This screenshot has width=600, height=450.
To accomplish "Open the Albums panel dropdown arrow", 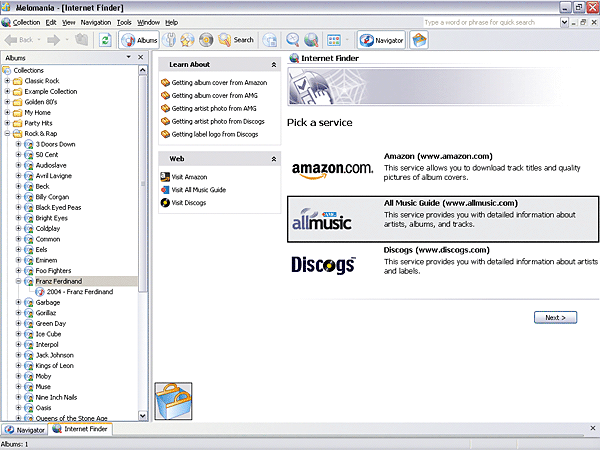I will [x=129, y=57].
